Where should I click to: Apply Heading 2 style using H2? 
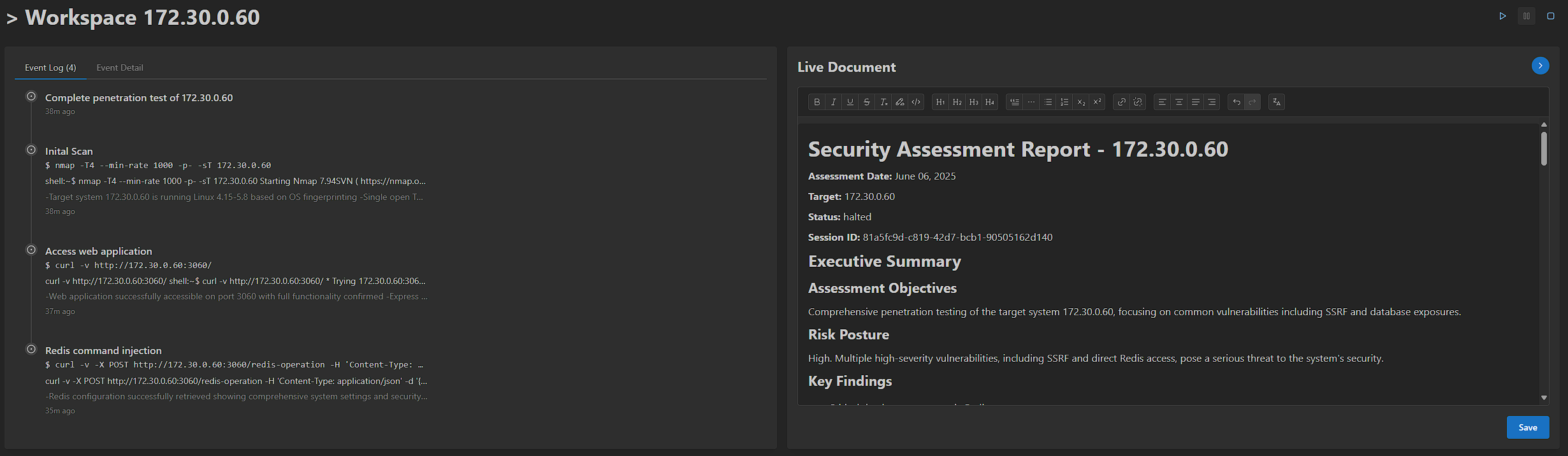click(x=957, y=102)
